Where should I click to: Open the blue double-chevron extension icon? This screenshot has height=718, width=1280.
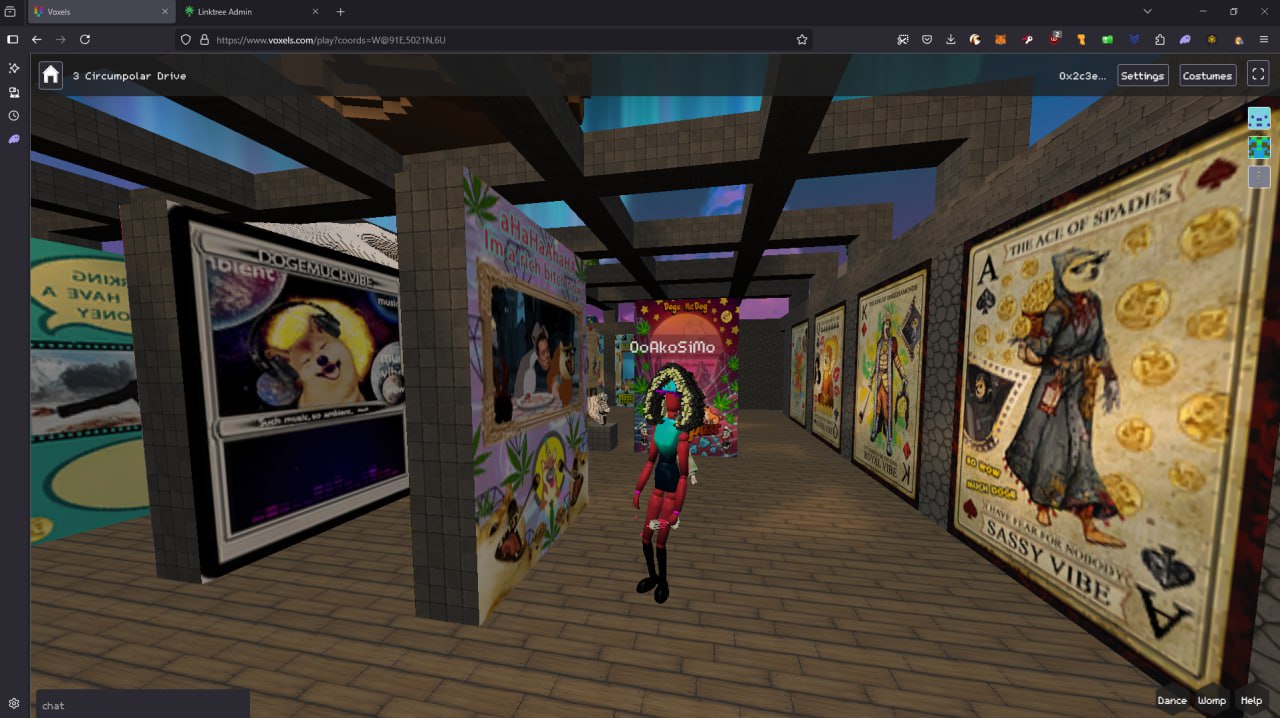(1134, 40)
